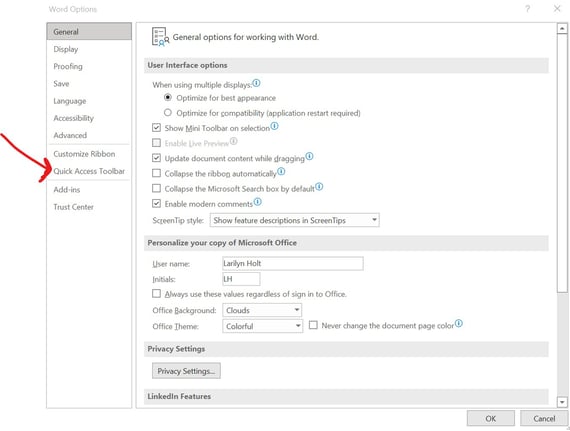Open the Display category
Viewport: 570px width, 431px height.
click(89, 49)
